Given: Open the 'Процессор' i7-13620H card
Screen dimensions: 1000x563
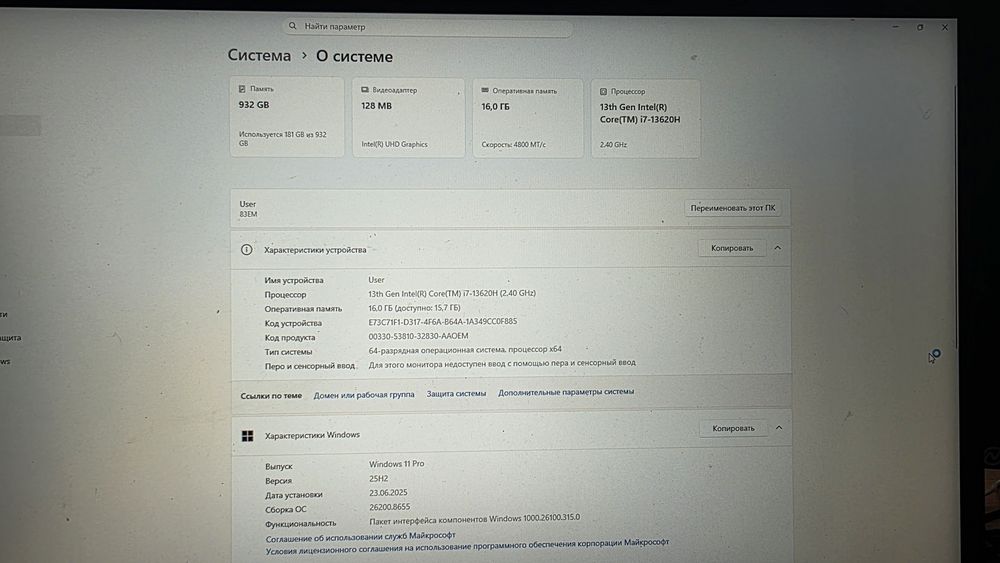Looking at the screenshot, I should 645,119.
